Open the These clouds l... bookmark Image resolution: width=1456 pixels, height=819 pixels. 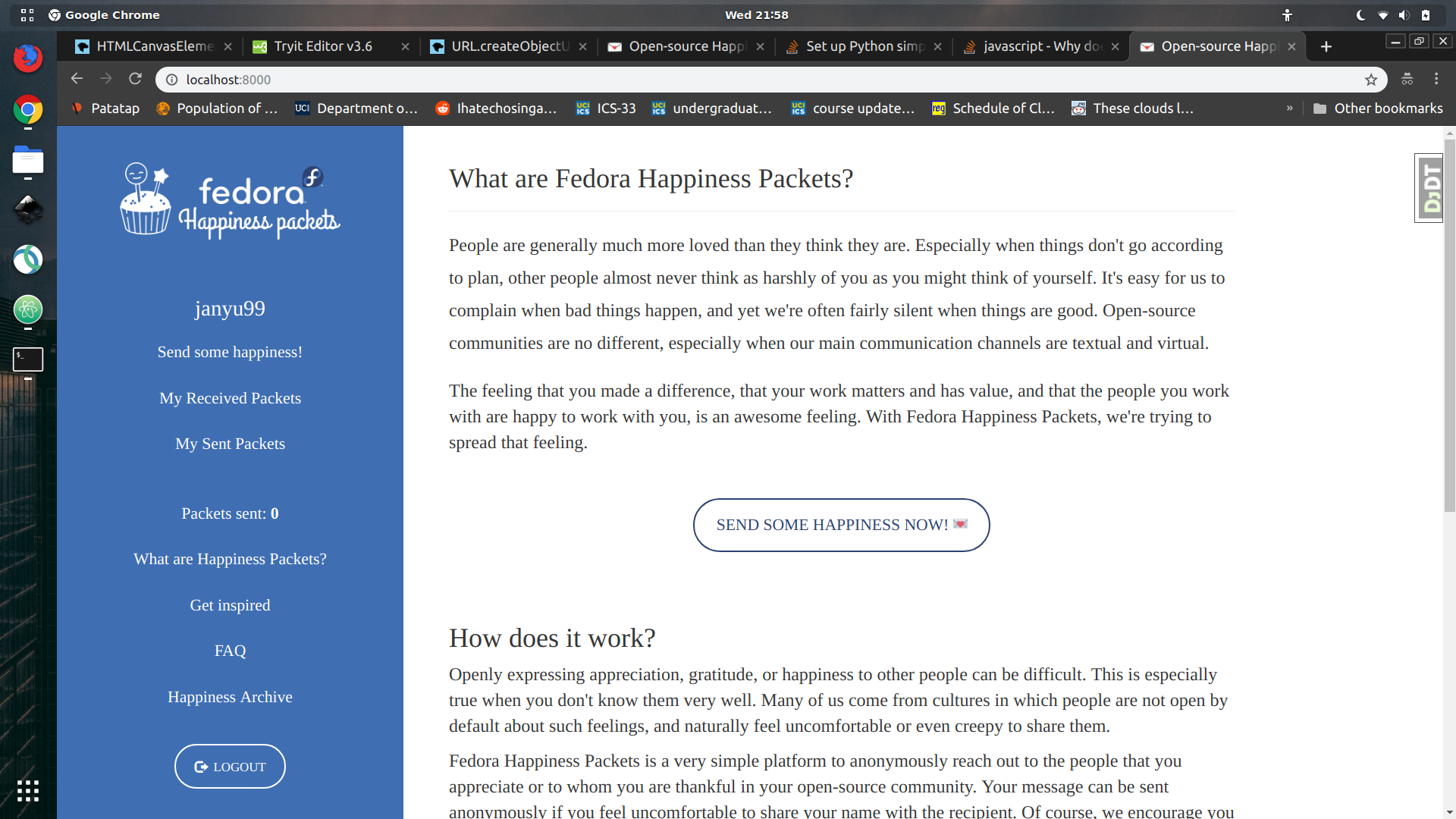click(1133, 108)
